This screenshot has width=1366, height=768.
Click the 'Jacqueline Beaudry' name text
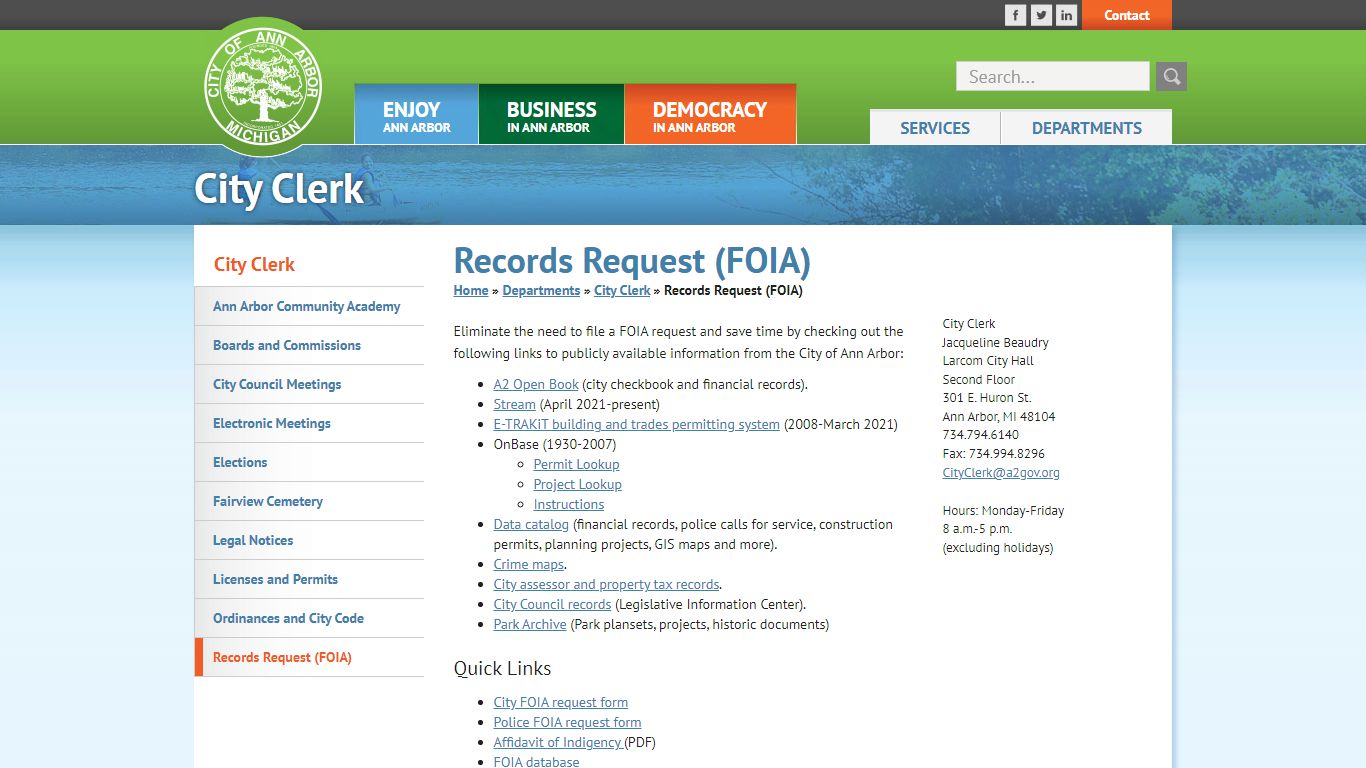pos(996,342)
